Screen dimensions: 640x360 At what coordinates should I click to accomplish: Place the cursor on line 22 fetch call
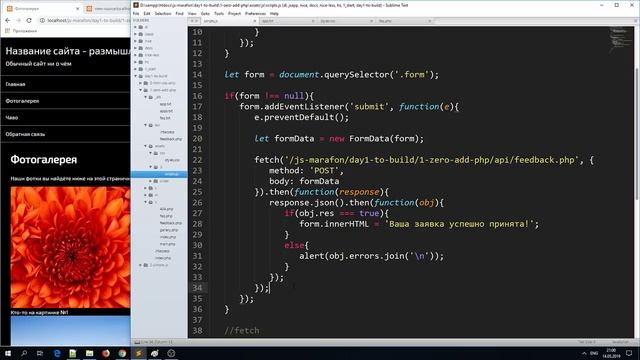click(424, 160)
